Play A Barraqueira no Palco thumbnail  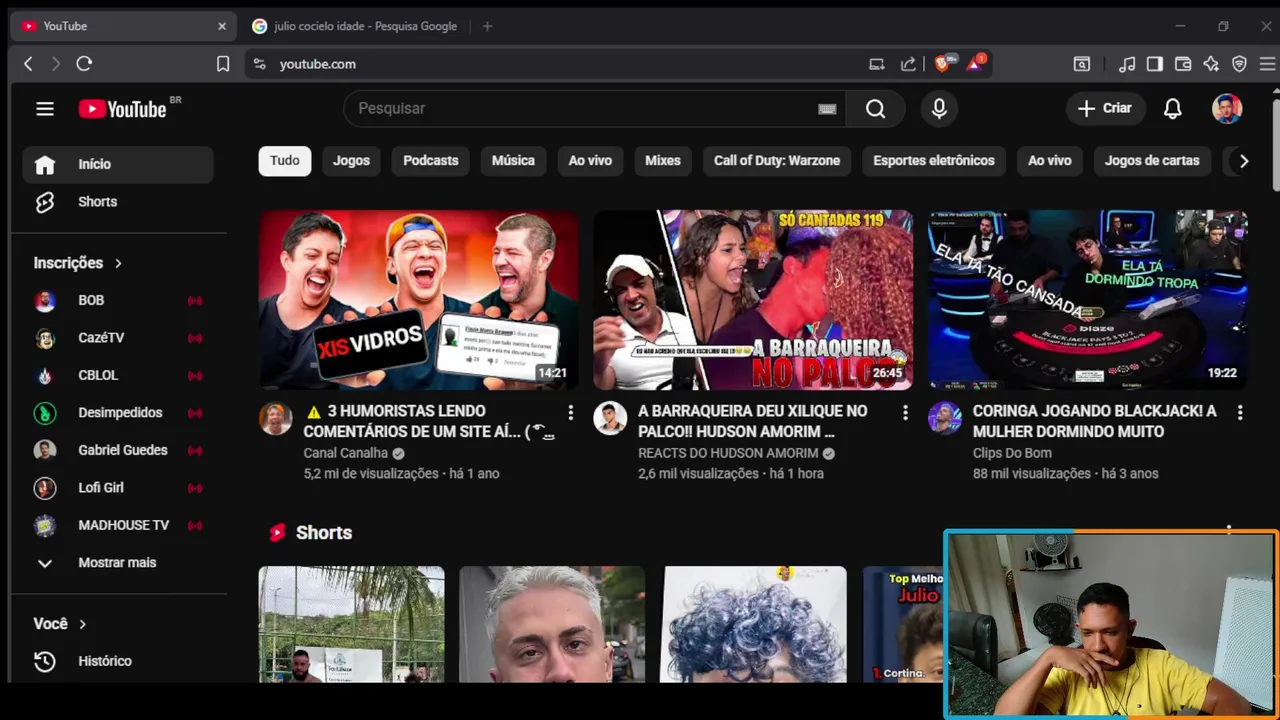(753, 300)
